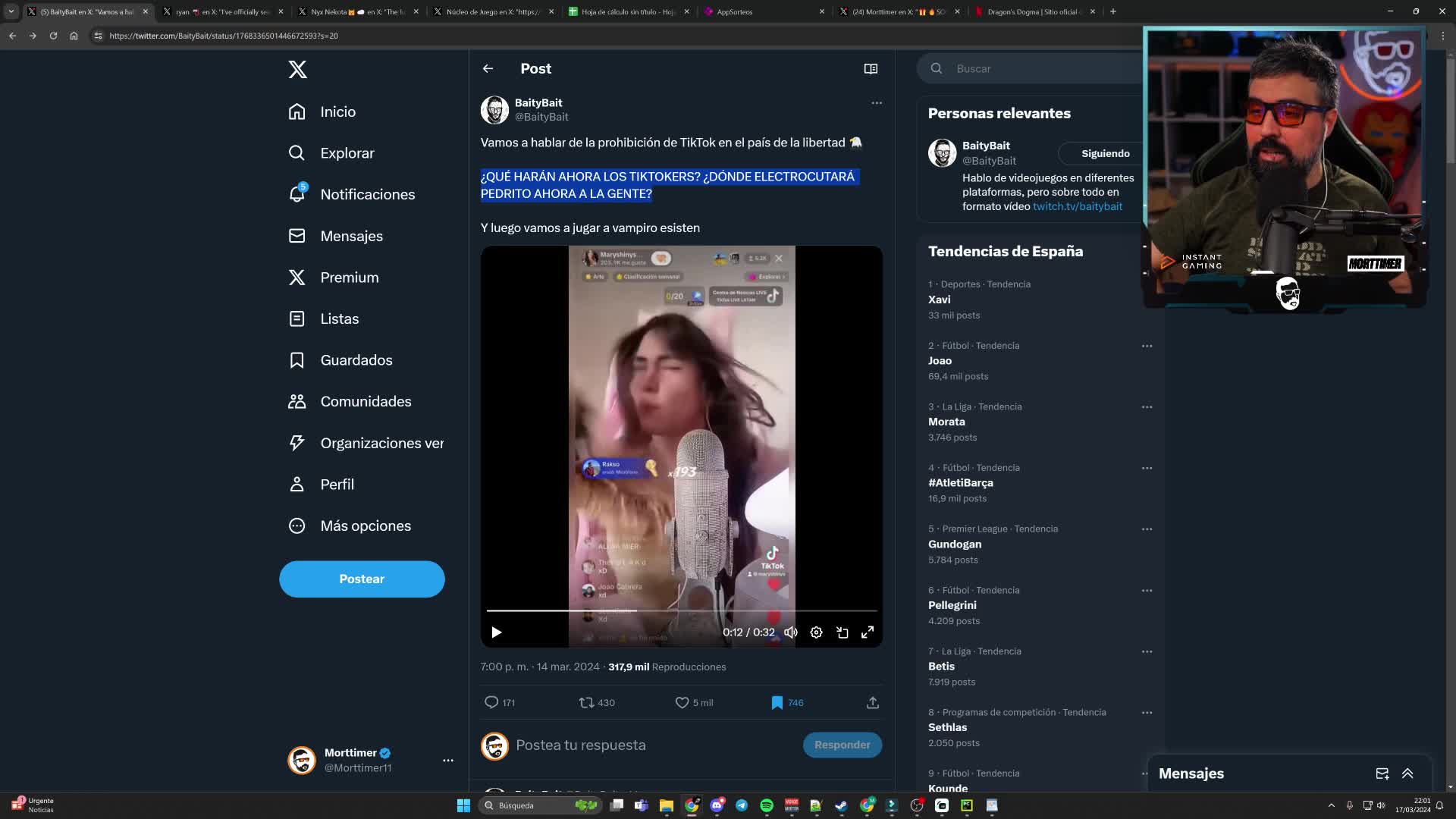Viewport: 1456px width, 819px height.
Task: Click the browser home button
Action: click(x=74, y=36)
